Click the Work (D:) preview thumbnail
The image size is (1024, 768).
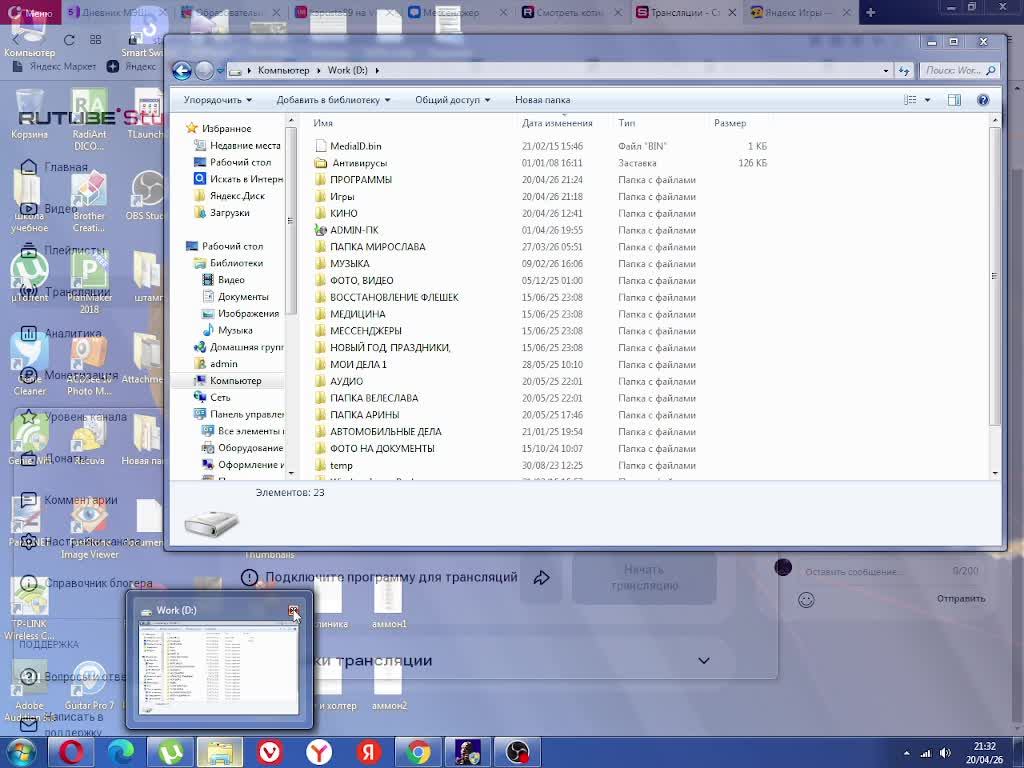tap(219, 669)
